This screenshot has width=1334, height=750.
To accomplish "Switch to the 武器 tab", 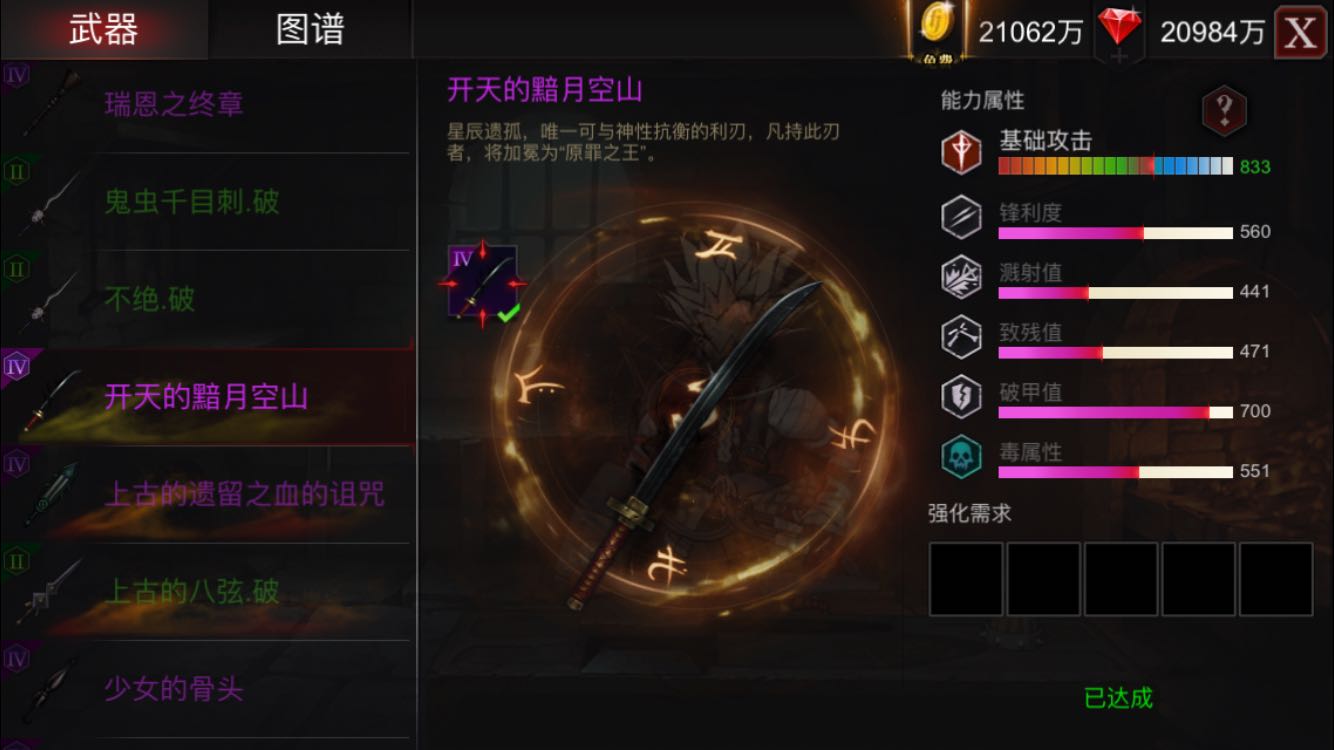I will coord(104,30).
